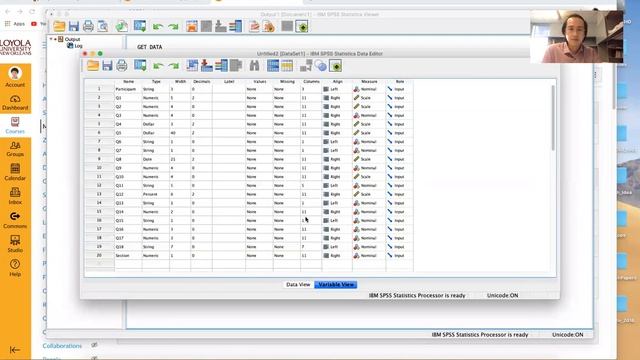Image resolution: width=640 pixels, height=360 pixels.
Task: Open Canvas Calendar
Action: point(15,172)
